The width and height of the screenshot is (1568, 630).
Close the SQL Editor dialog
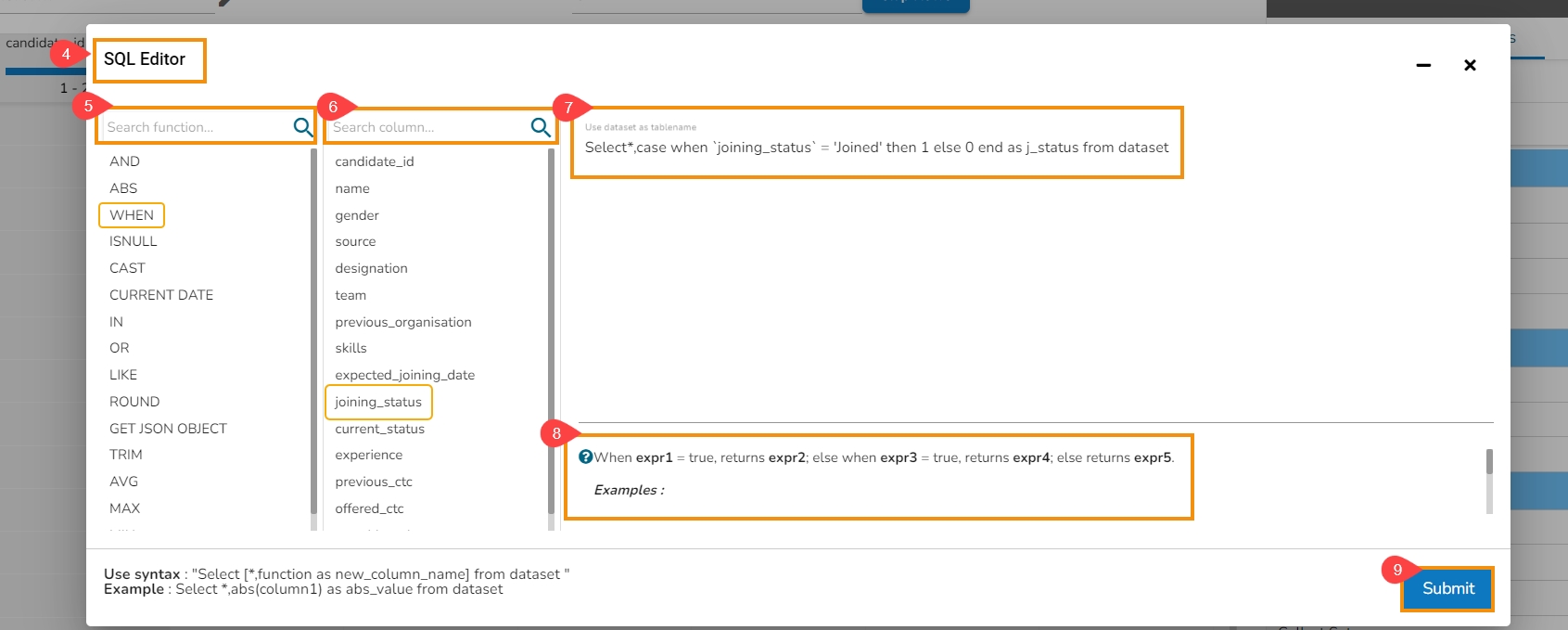1470,65
